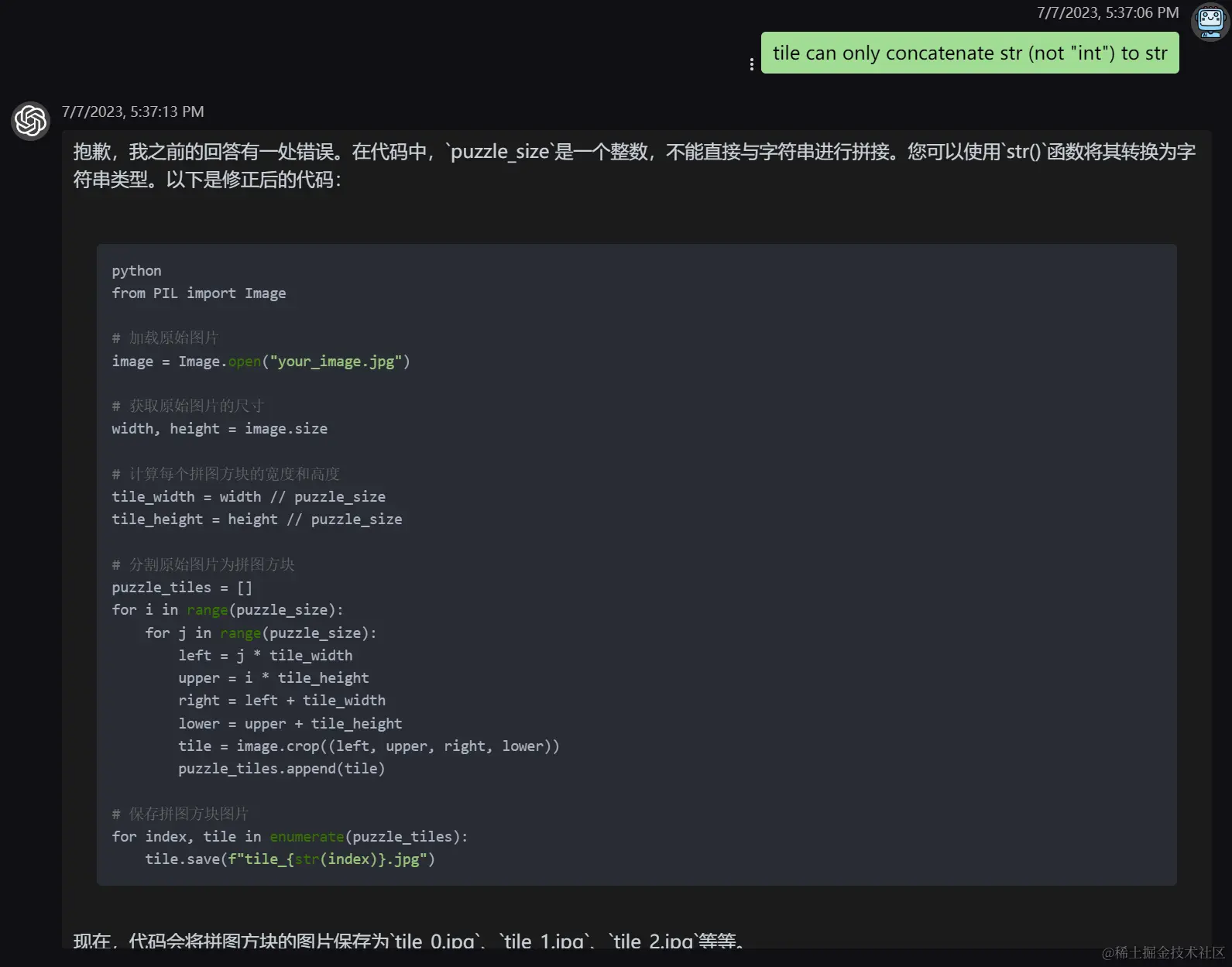Click the 'right = left + tile_width' line

pyautogui.click(x=282, y=701)
